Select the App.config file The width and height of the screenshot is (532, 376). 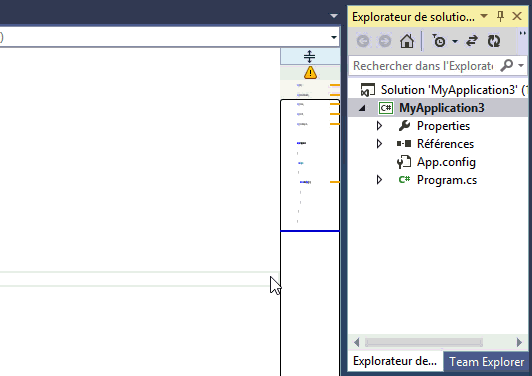(x=446, y=162)
